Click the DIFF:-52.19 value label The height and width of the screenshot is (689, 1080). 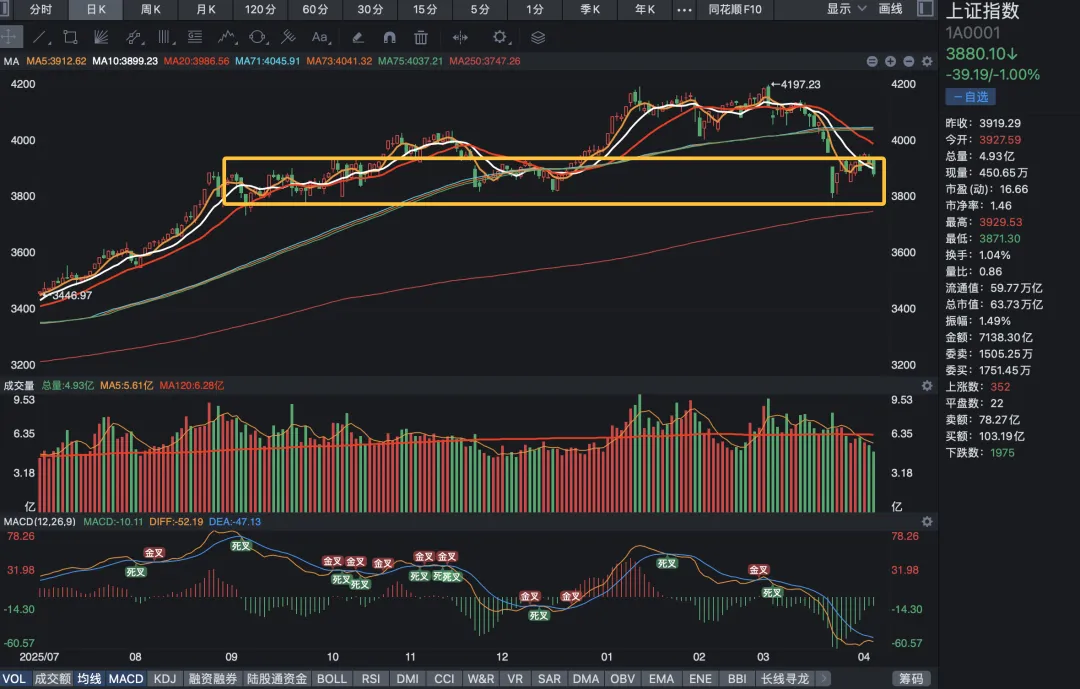[176, 522]
